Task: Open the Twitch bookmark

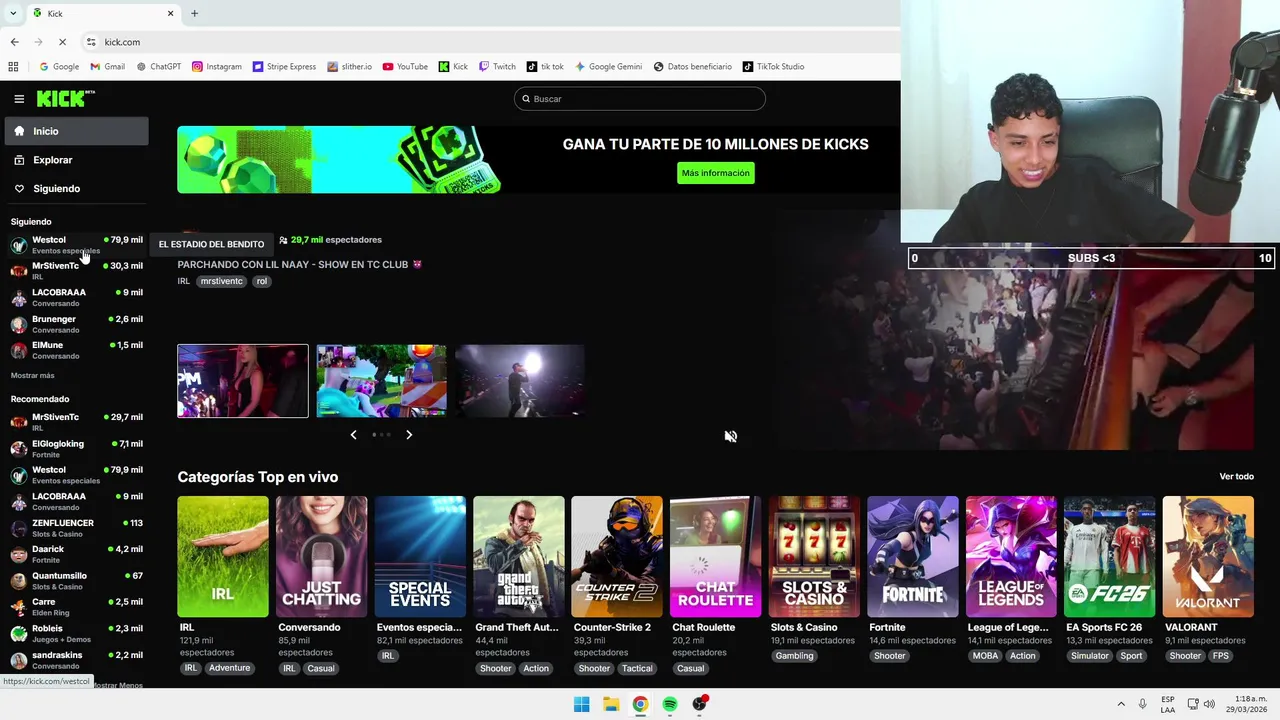Action: point(497,67)
